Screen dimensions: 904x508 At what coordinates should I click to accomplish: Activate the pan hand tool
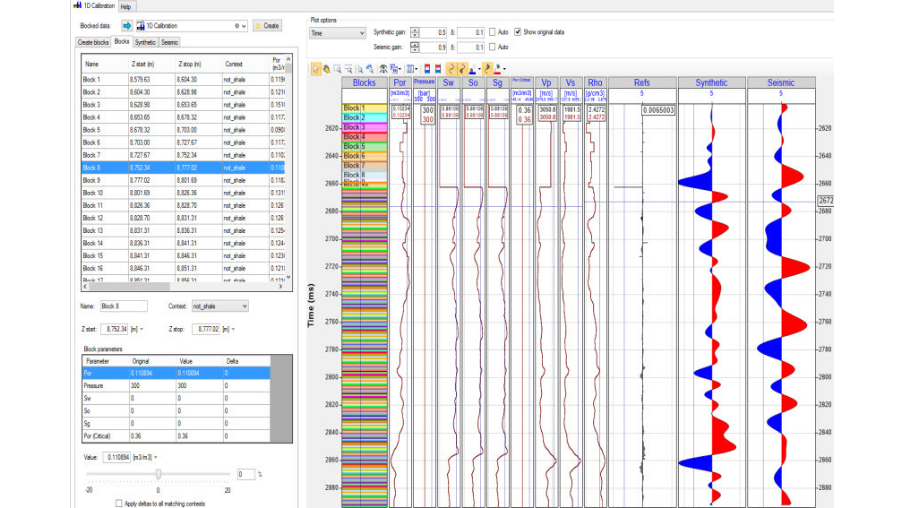pos(326,69)
